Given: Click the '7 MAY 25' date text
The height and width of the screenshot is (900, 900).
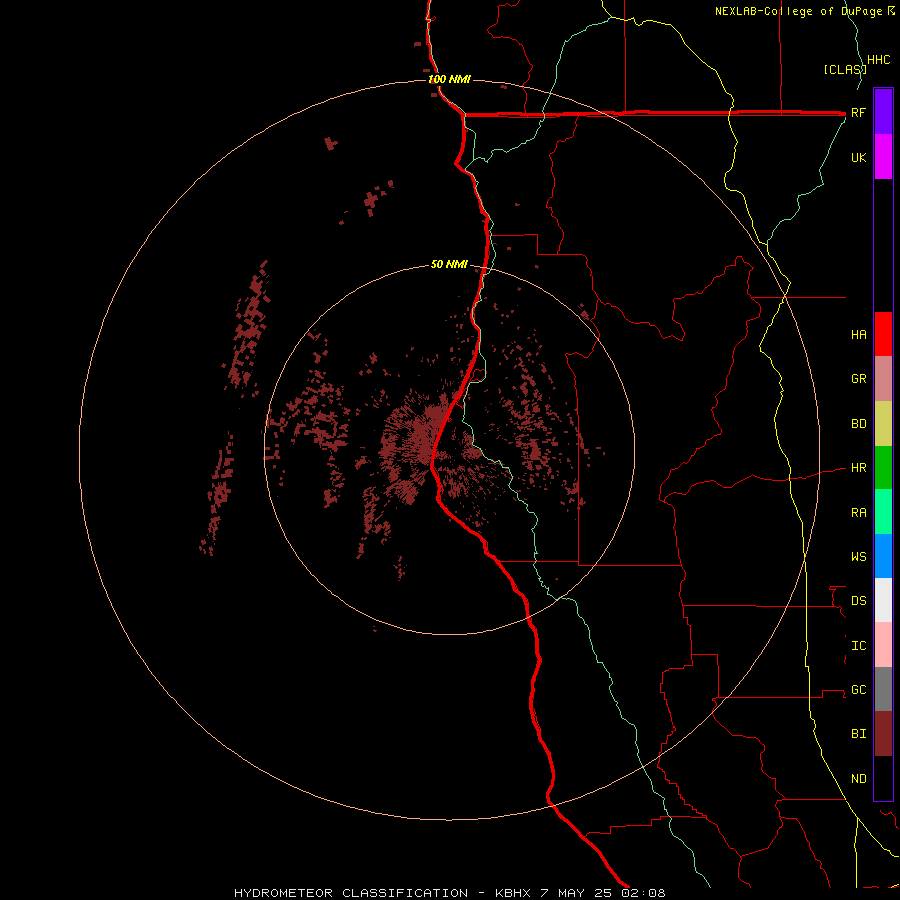Looking at the screenshot, I should click(x=576, y=893).
